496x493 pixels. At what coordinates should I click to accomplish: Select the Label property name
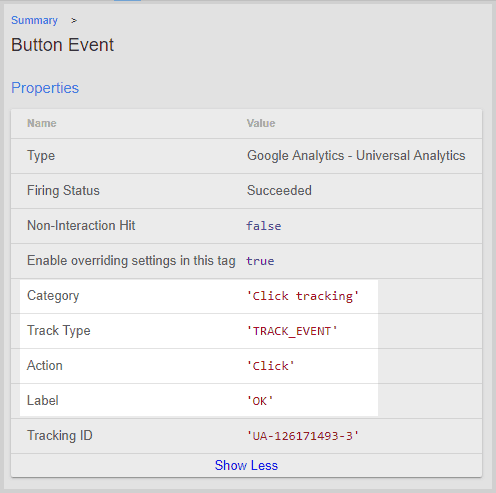(x=43, y=401)
